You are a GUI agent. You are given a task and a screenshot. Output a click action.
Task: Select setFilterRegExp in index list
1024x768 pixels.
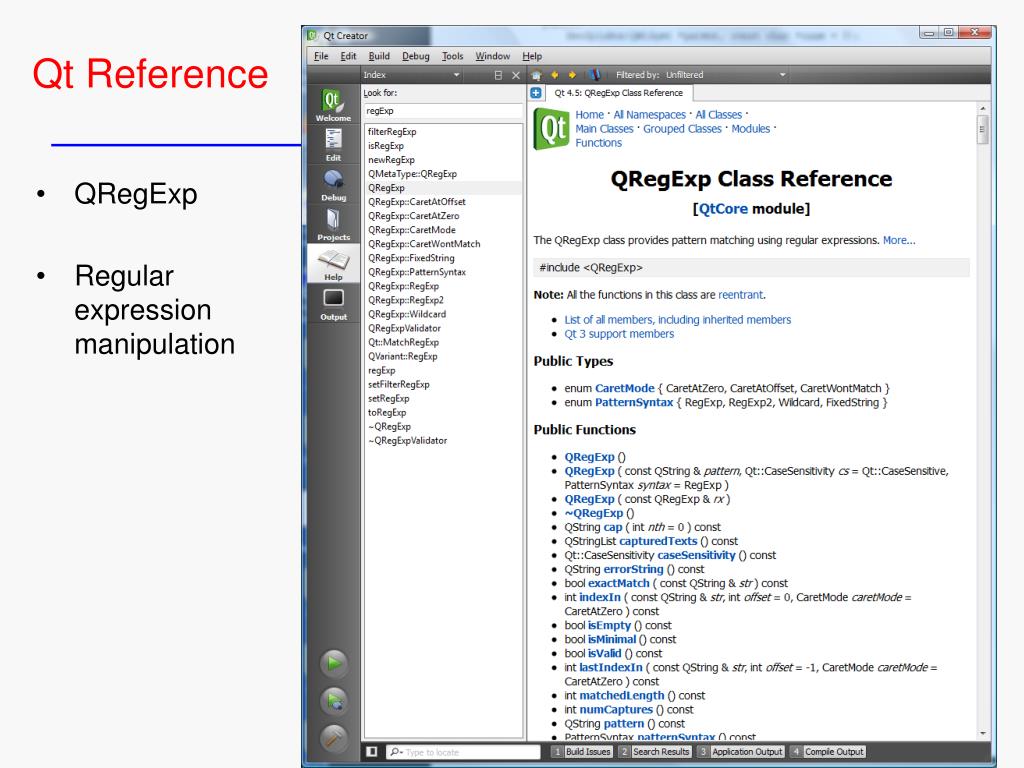(x=443, y=385)
